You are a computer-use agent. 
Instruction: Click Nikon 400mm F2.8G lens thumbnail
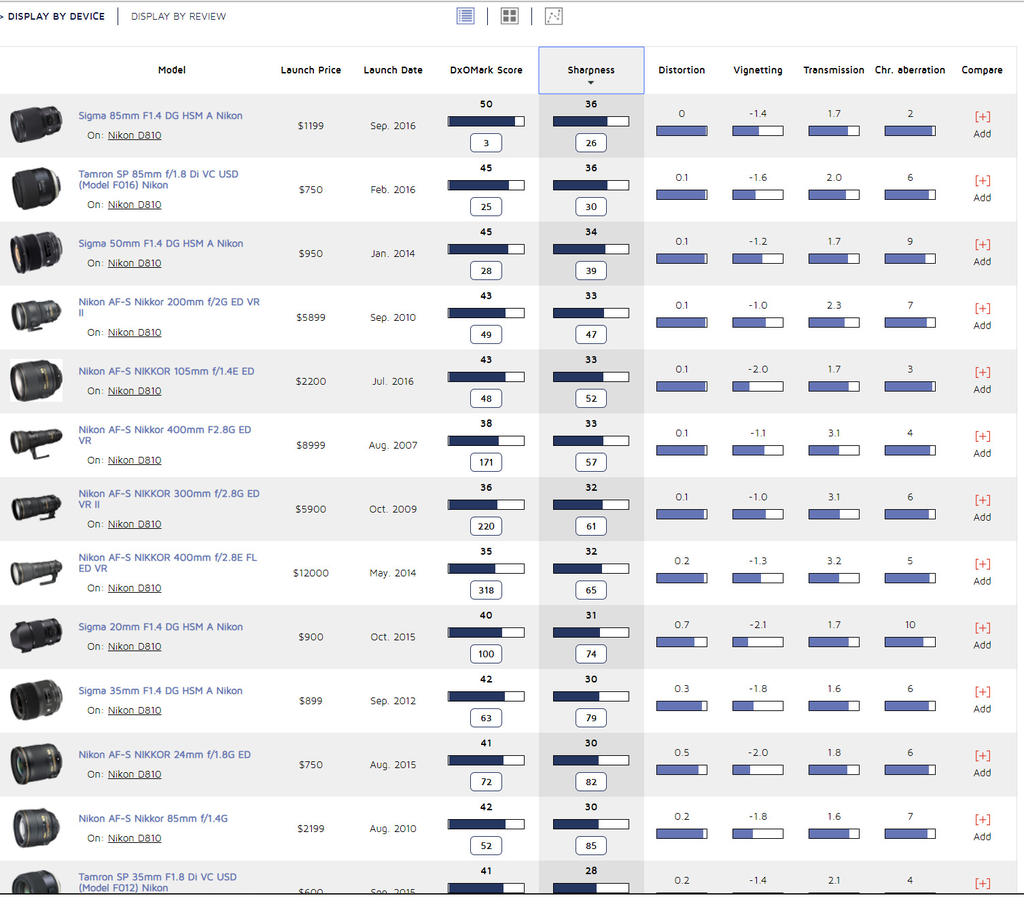[x=36, y=443]
